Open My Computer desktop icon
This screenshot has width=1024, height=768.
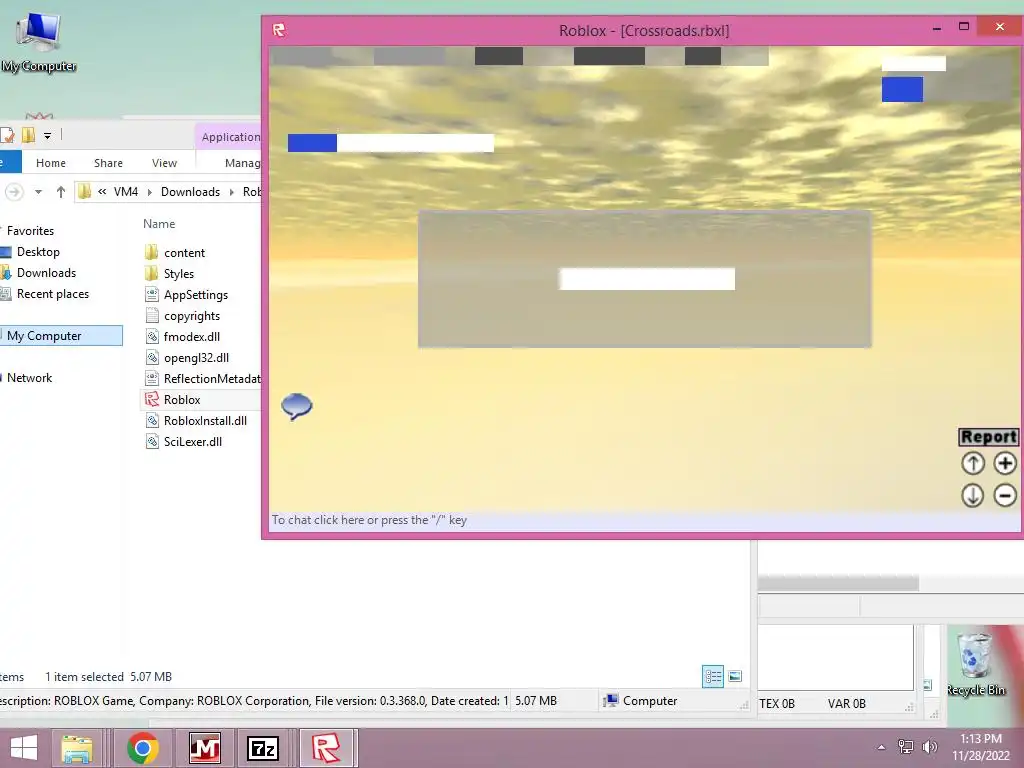pyautogui.click(x=39, y=40)
